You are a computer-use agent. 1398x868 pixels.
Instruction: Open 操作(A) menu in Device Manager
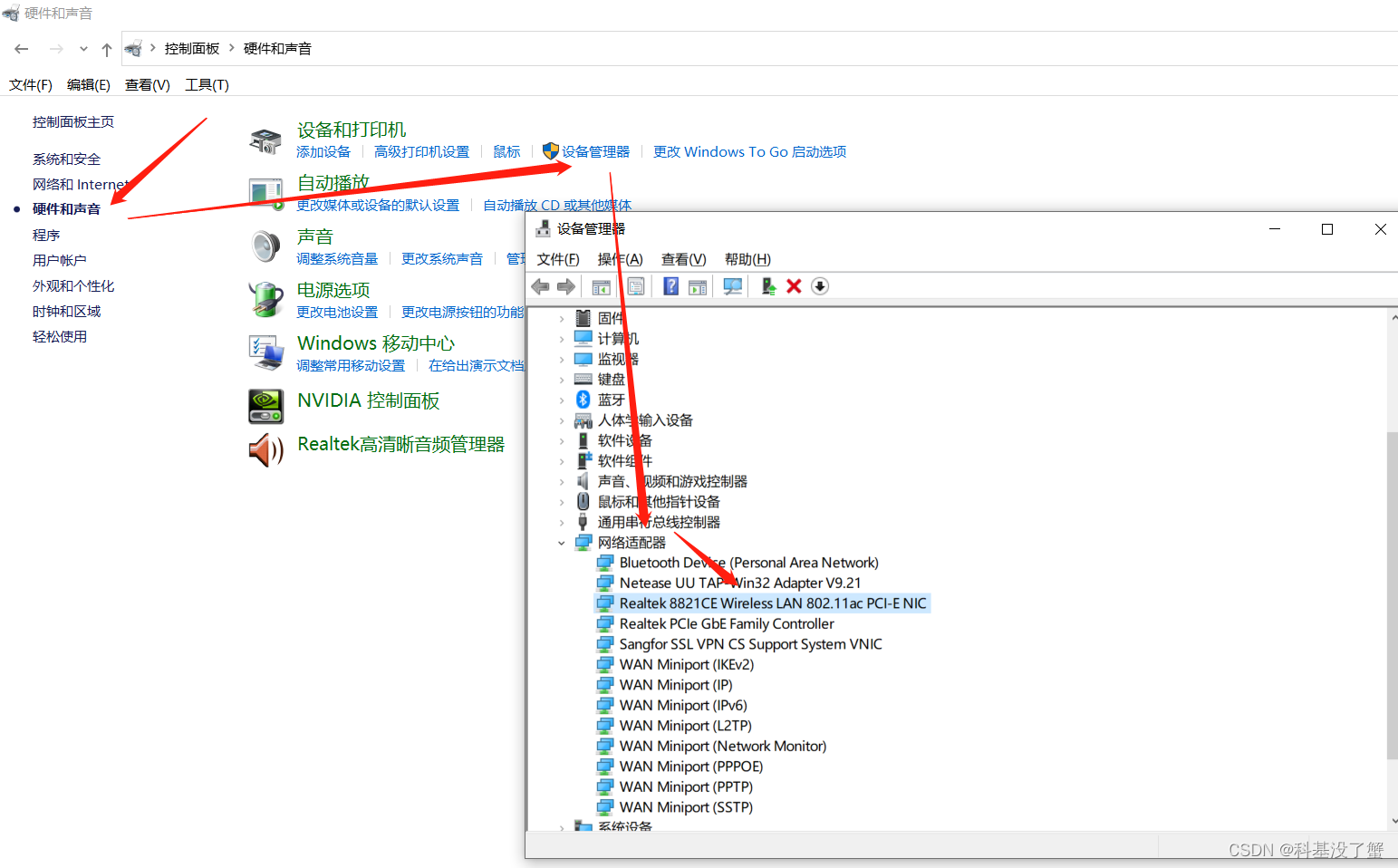tap(620, 259)
